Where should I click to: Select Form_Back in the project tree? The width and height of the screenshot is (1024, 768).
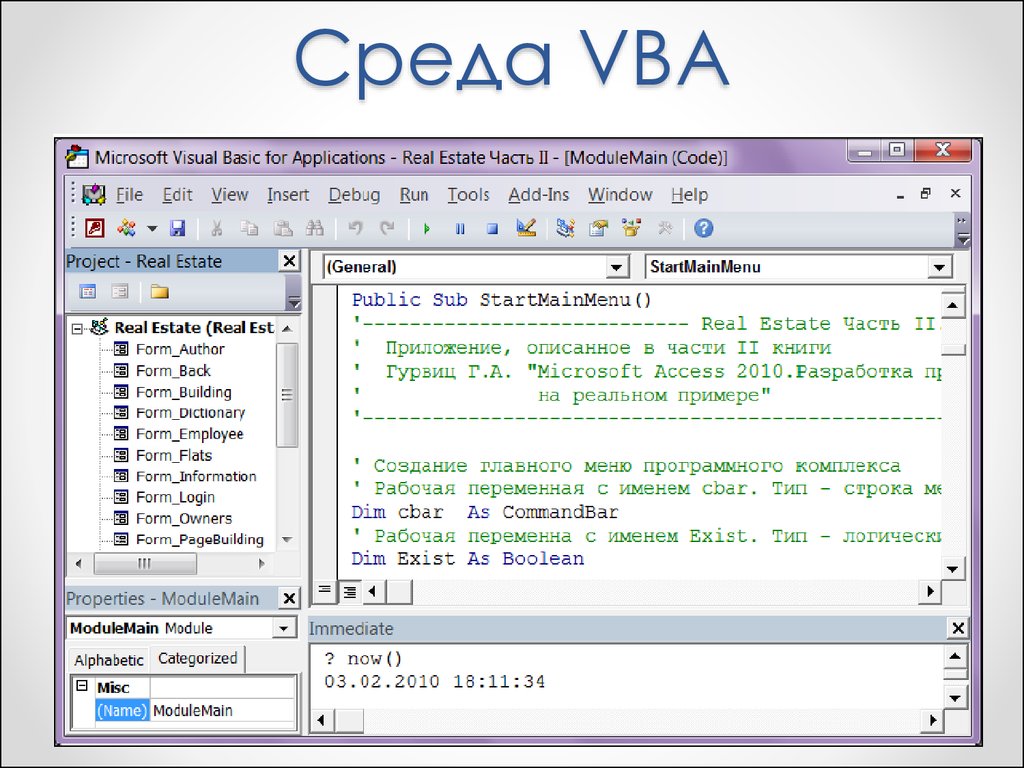(x=173, y=371)
